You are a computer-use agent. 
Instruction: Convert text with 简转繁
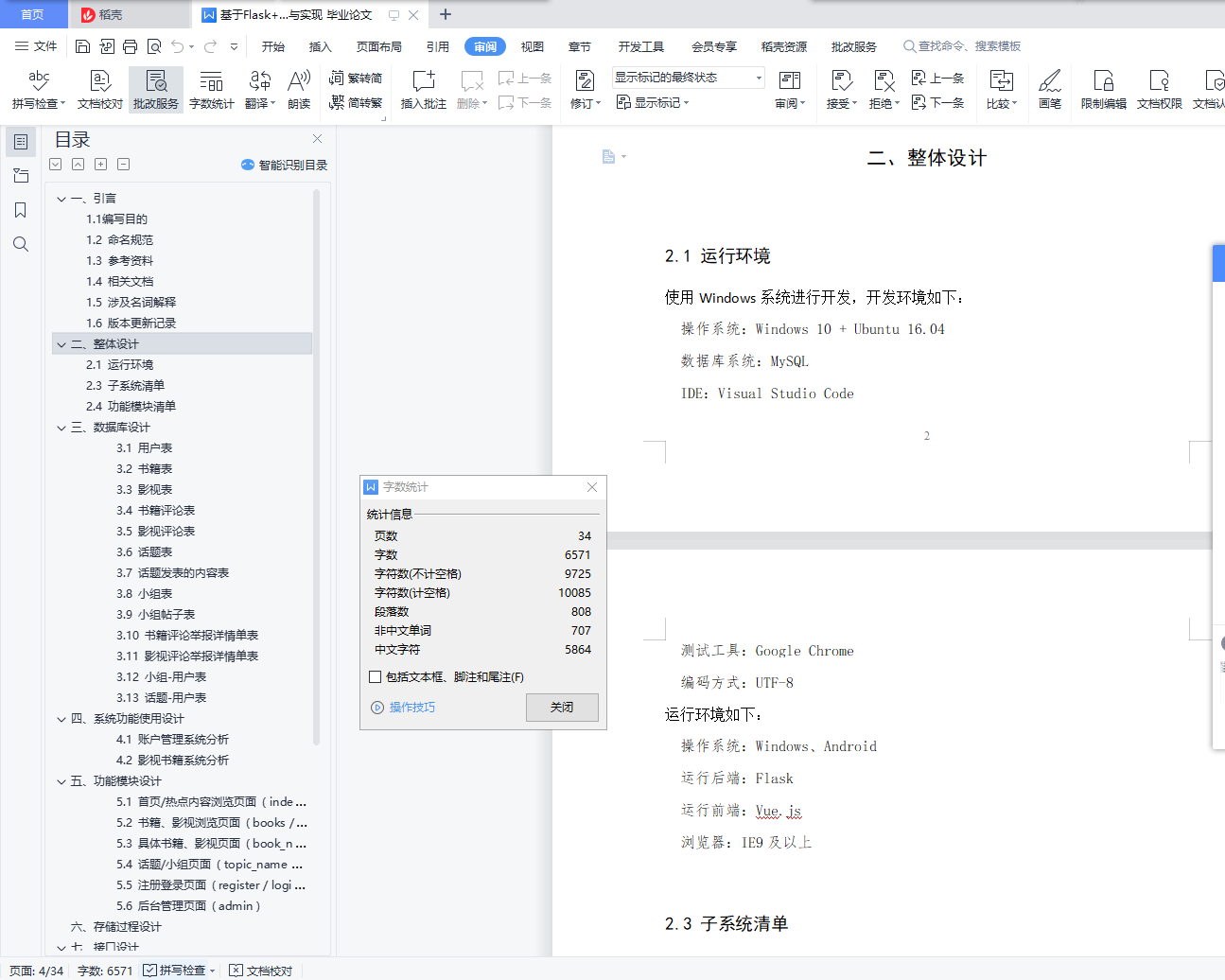[356, 102]
